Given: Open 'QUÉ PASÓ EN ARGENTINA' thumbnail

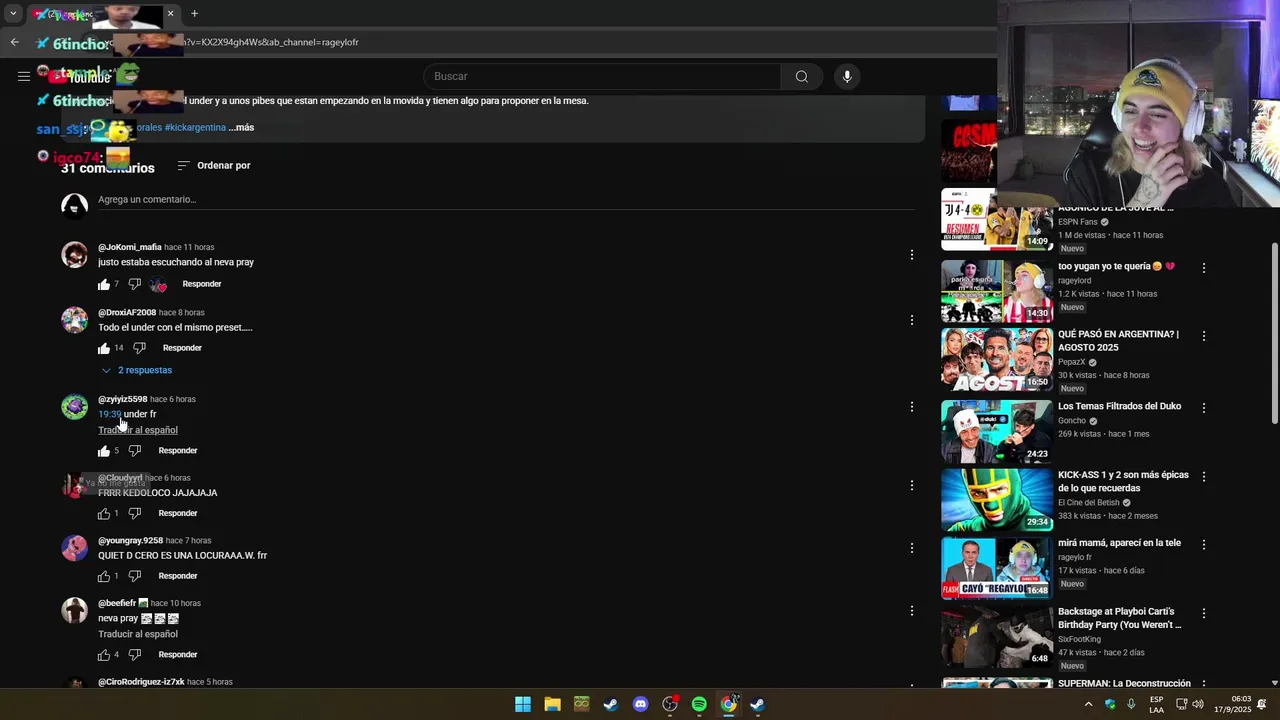Looking at the screenshot, I should (997, 359).
